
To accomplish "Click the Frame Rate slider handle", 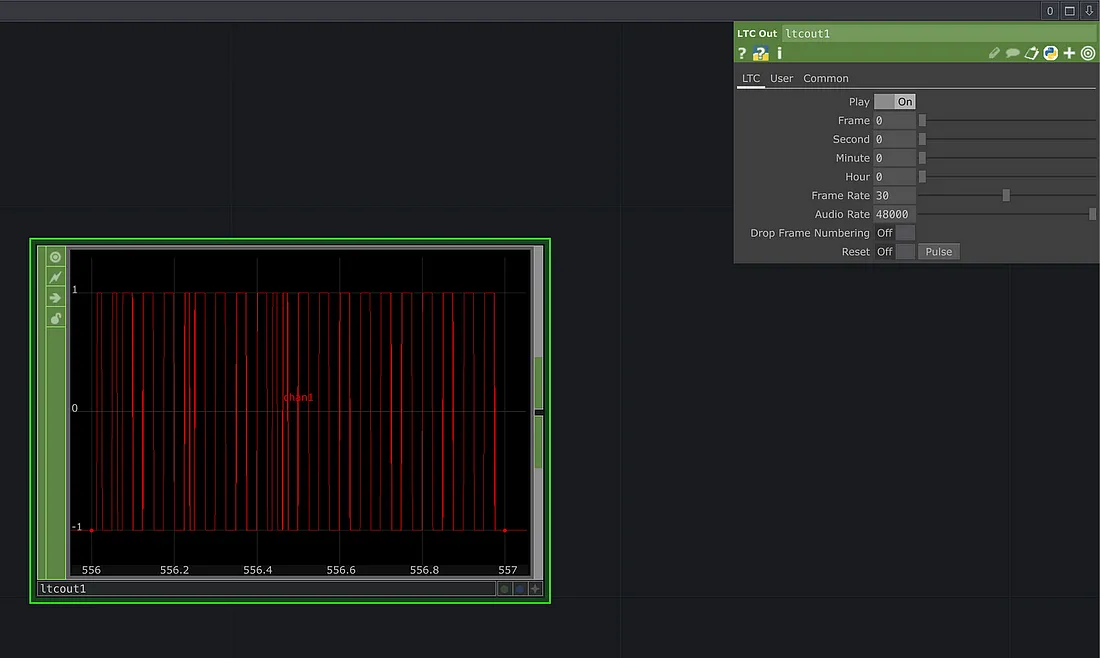I will point(1006,196).
